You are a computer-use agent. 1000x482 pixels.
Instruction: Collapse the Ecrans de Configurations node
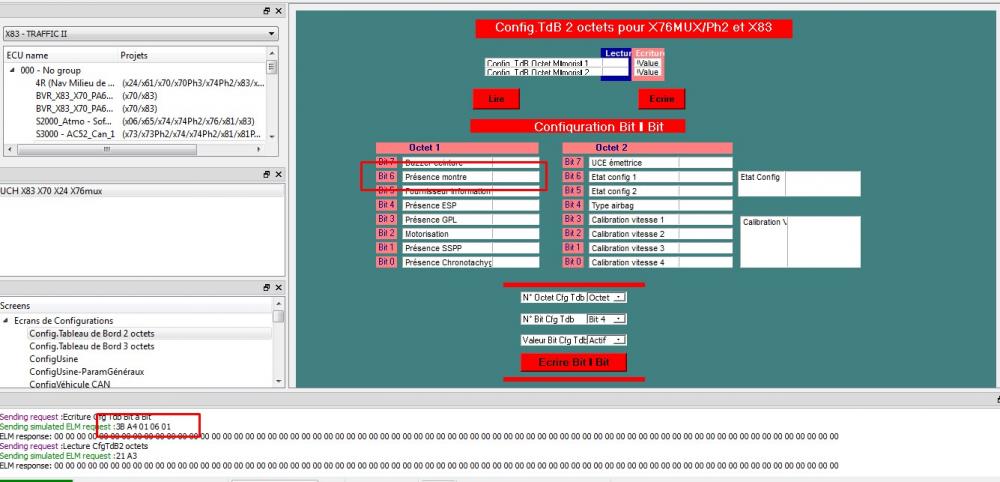[6, 321]
